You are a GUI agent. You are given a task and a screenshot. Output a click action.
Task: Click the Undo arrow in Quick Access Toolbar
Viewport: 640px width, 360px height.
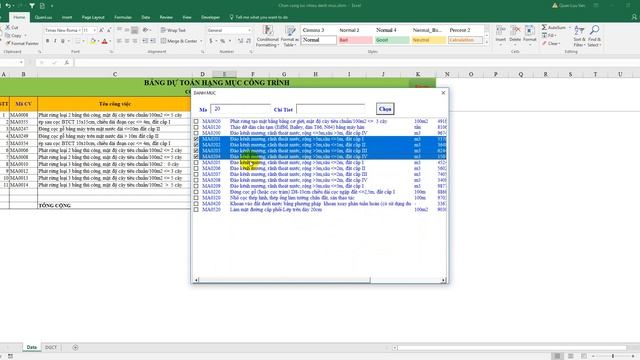pos(7,6)
